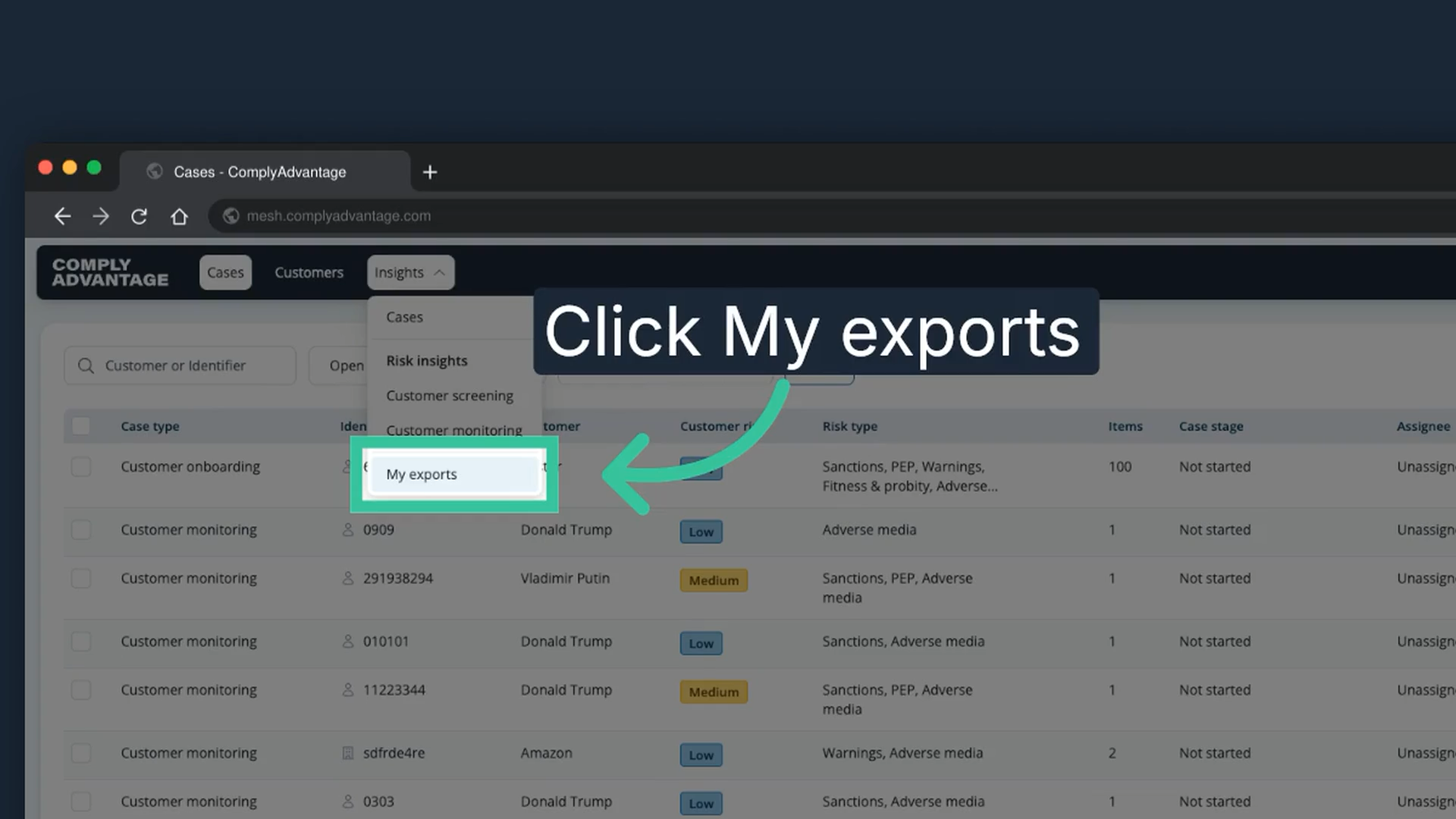Open the Customers nav tab
1456x819 pixels.
309,272
